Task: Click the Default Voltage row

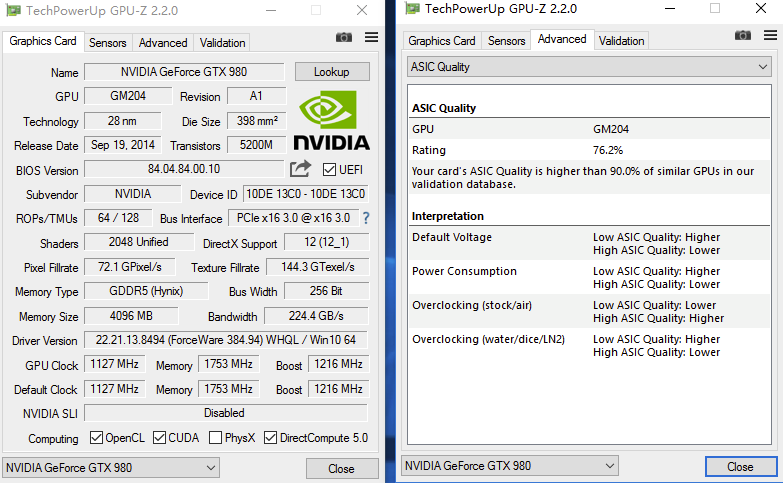Action: click(589, 244)
